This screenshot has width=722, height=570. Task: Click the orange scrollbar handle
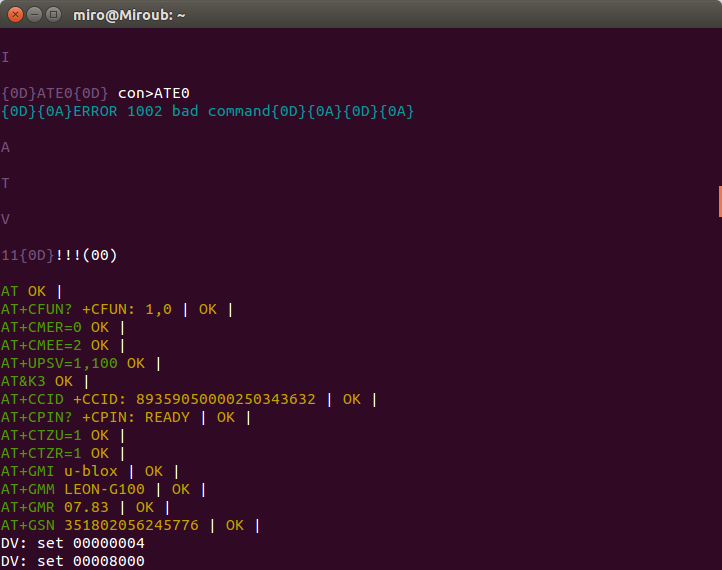[x=720, y=201]
